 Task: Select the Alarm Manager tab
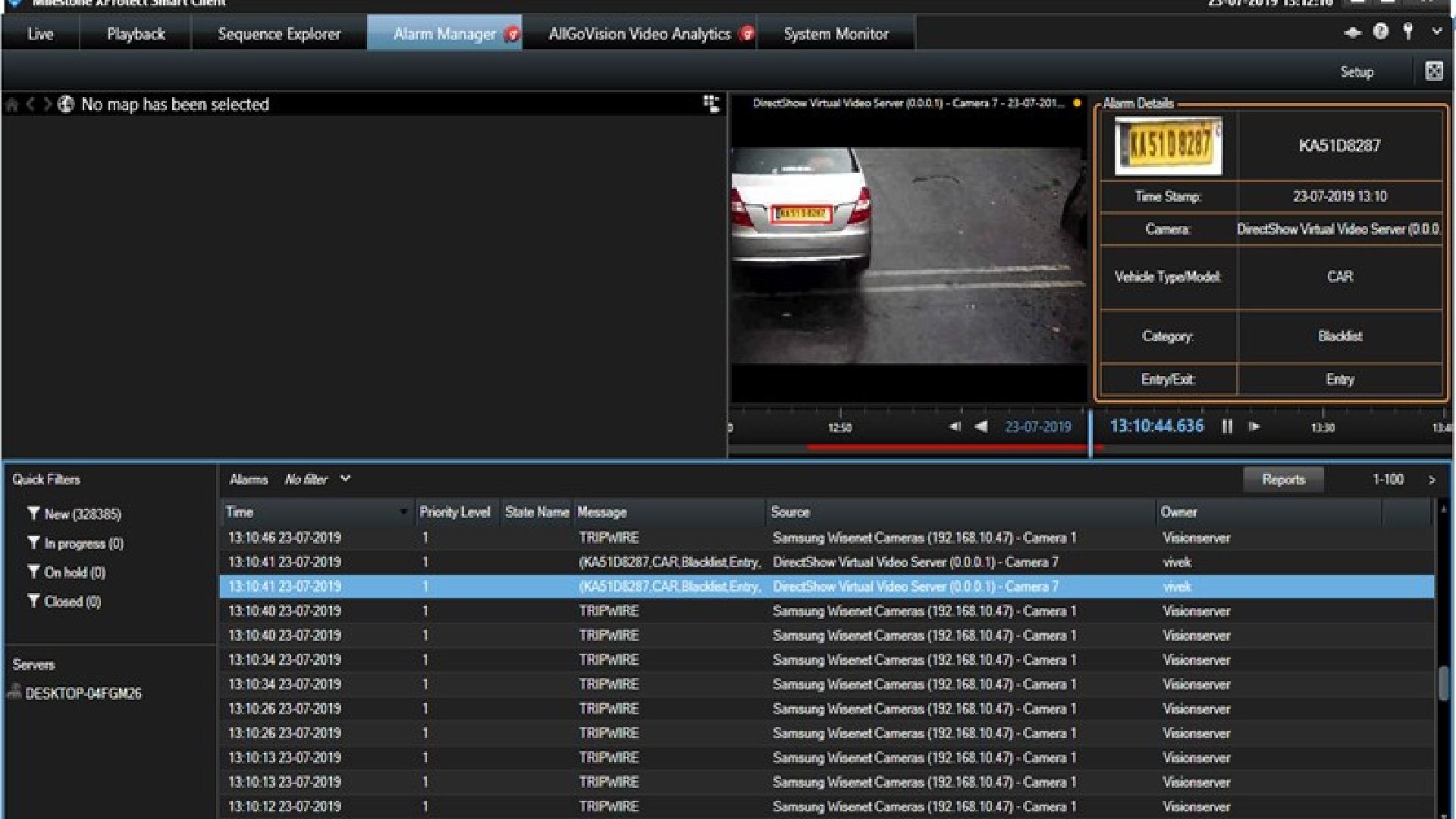coord(444,34)
